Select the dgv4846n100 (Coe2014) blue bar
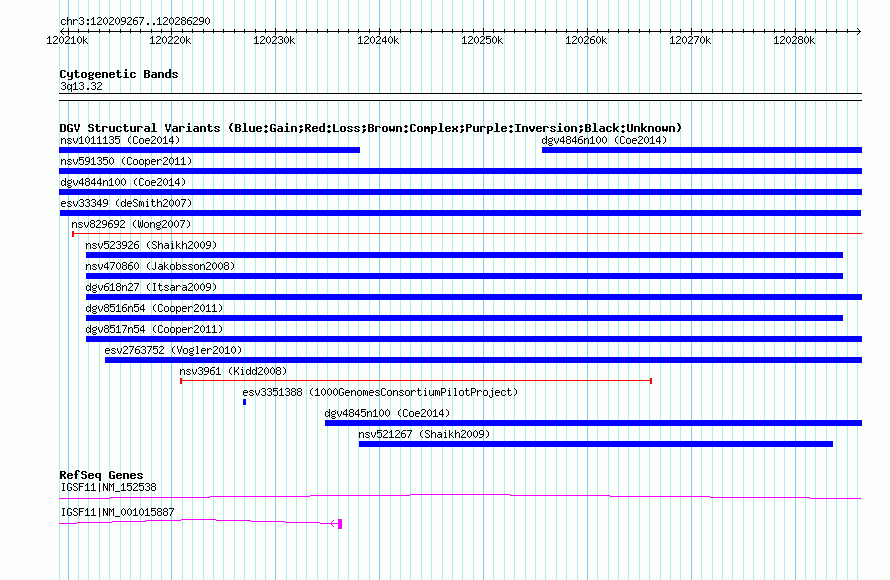The height and width of the screenshot is (580, 890). [702, 150]
